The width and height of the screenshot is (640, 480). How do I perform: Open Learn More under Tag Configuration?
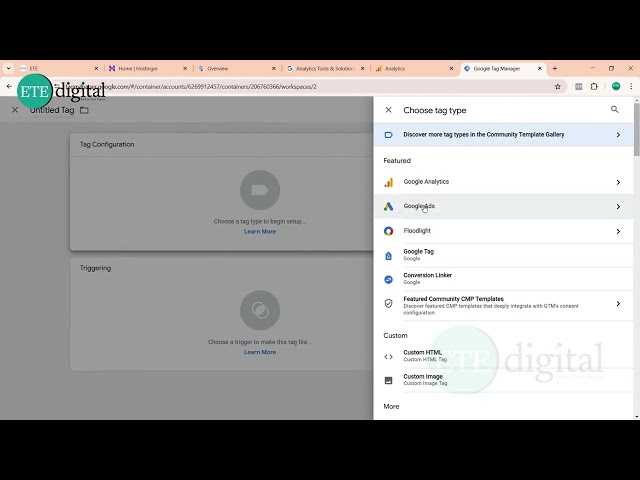pyautogui.click(x=260, y=231)
